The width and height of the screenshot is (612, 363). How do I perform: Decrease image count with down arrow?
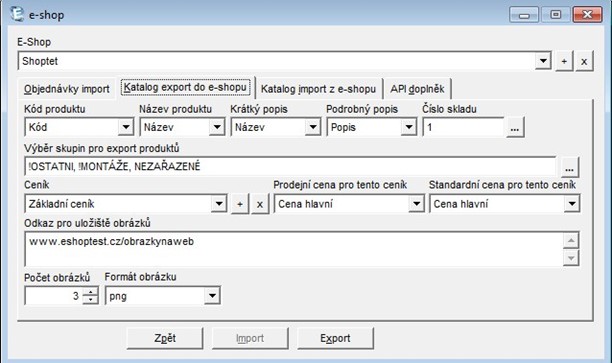coord(91,299)
